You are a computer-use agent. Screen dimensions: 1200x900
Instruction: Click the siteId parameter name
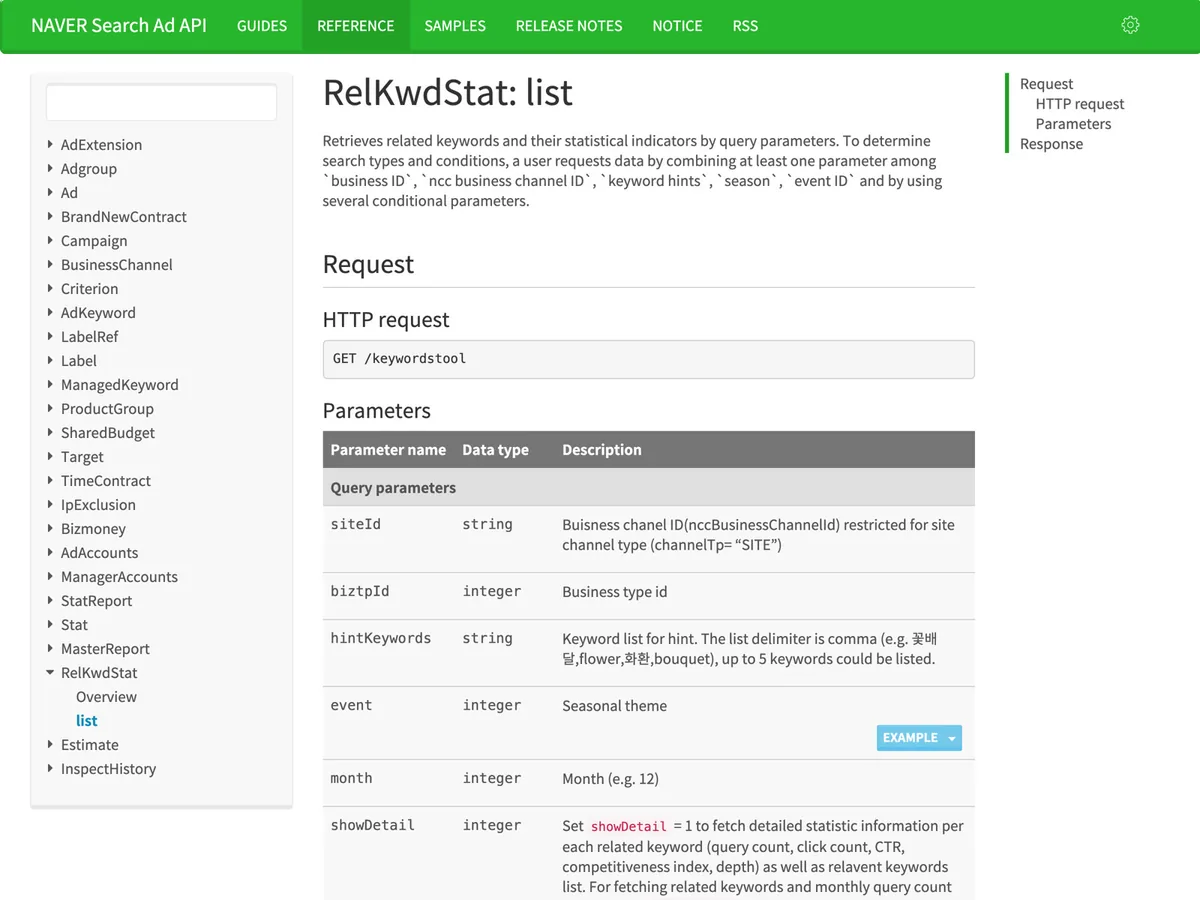pyautogui.click(x=356, y=524)
